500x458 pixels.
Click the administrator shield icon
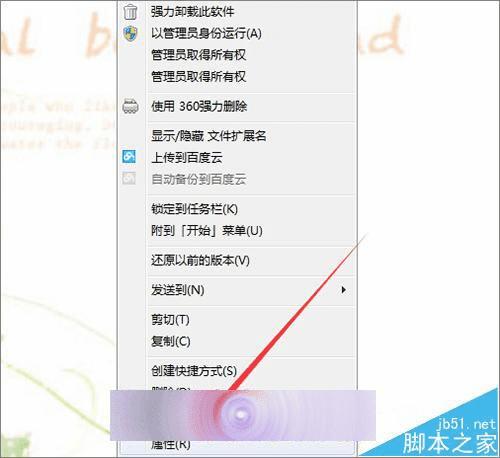tap(130, 33)
